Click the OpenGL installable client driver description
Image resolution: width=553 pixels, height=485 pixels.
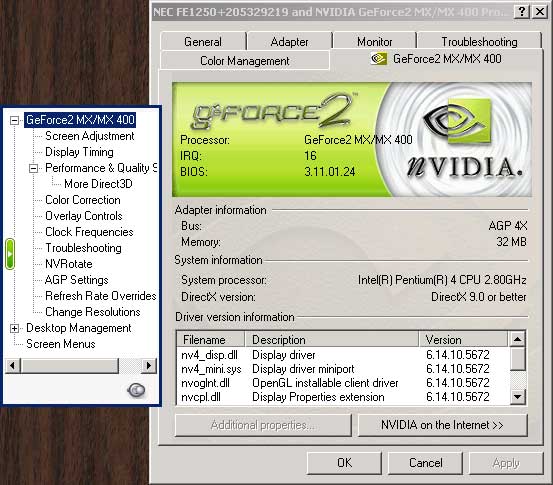point(325,383)
